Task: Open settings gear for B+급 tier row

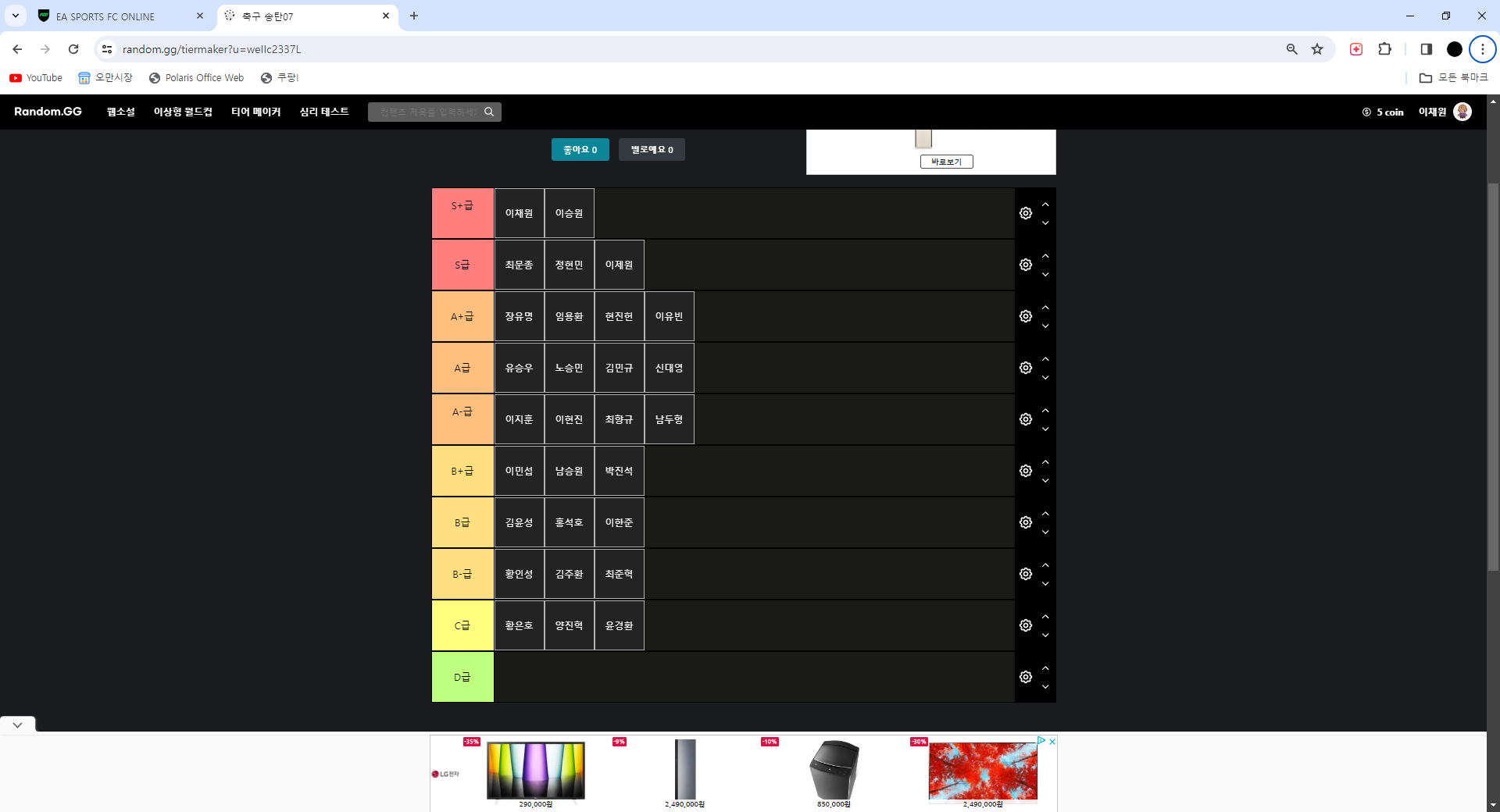Action: point(1026,471)
